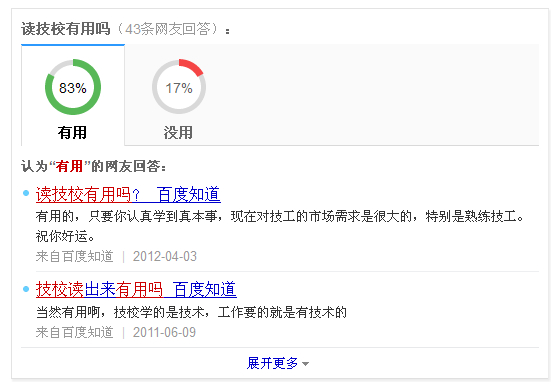Click the 17% percentage label

pyautogui.click(x=179, y=88)
